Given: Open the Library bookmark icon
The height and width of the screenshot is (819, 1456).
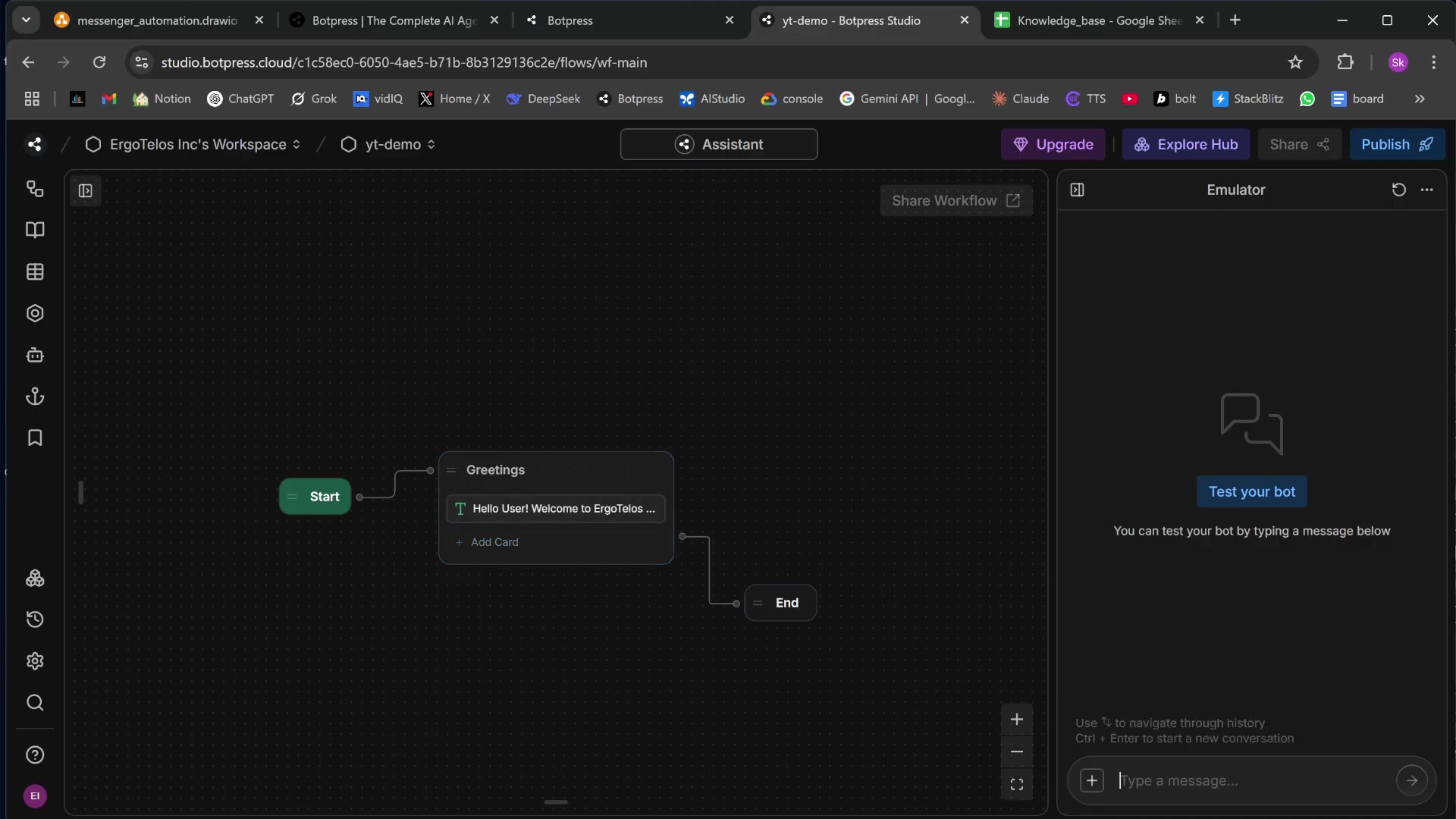Looking at the screenshot, I should (35, 438).
